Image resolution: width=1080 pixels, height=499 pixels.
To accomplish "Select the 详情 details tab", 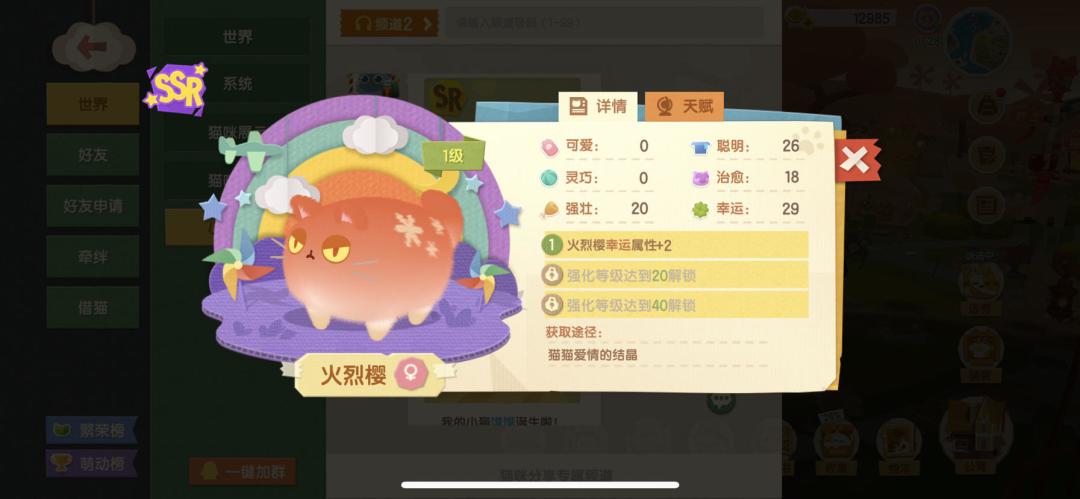I will pyautogui.click(x=597, y=107).
